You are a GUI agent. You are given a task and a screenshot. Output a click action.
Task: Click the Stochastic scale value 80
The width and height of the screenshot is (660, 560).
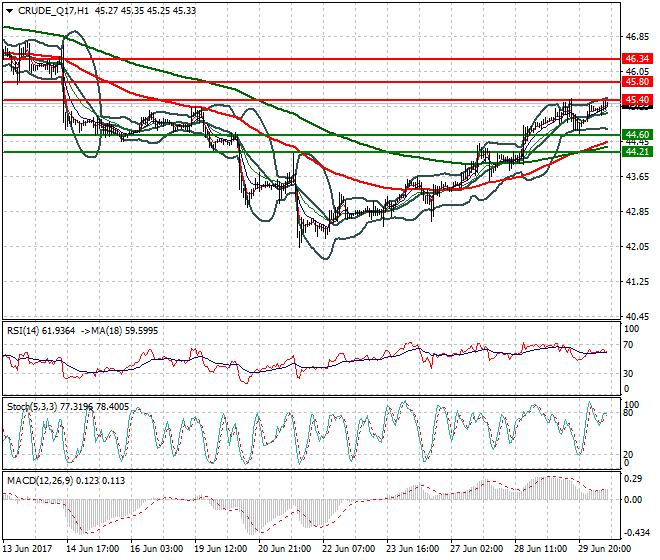pos(628,413)
